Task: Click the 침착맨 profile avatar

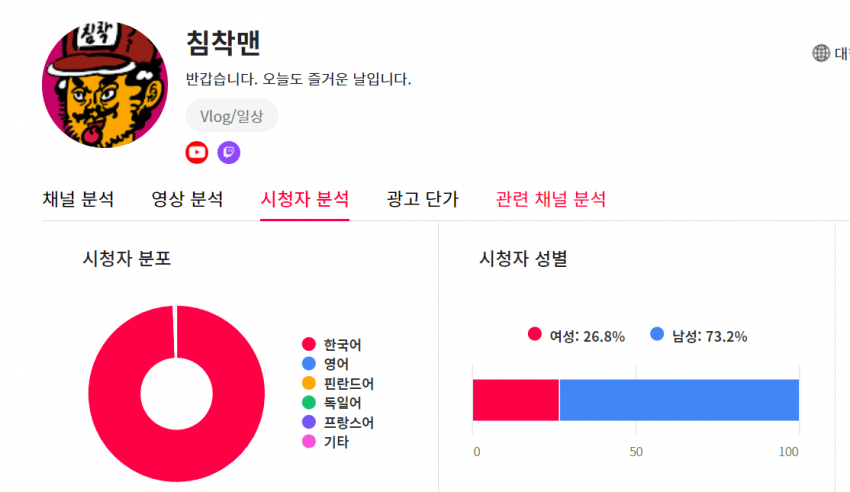Action: 105,85
